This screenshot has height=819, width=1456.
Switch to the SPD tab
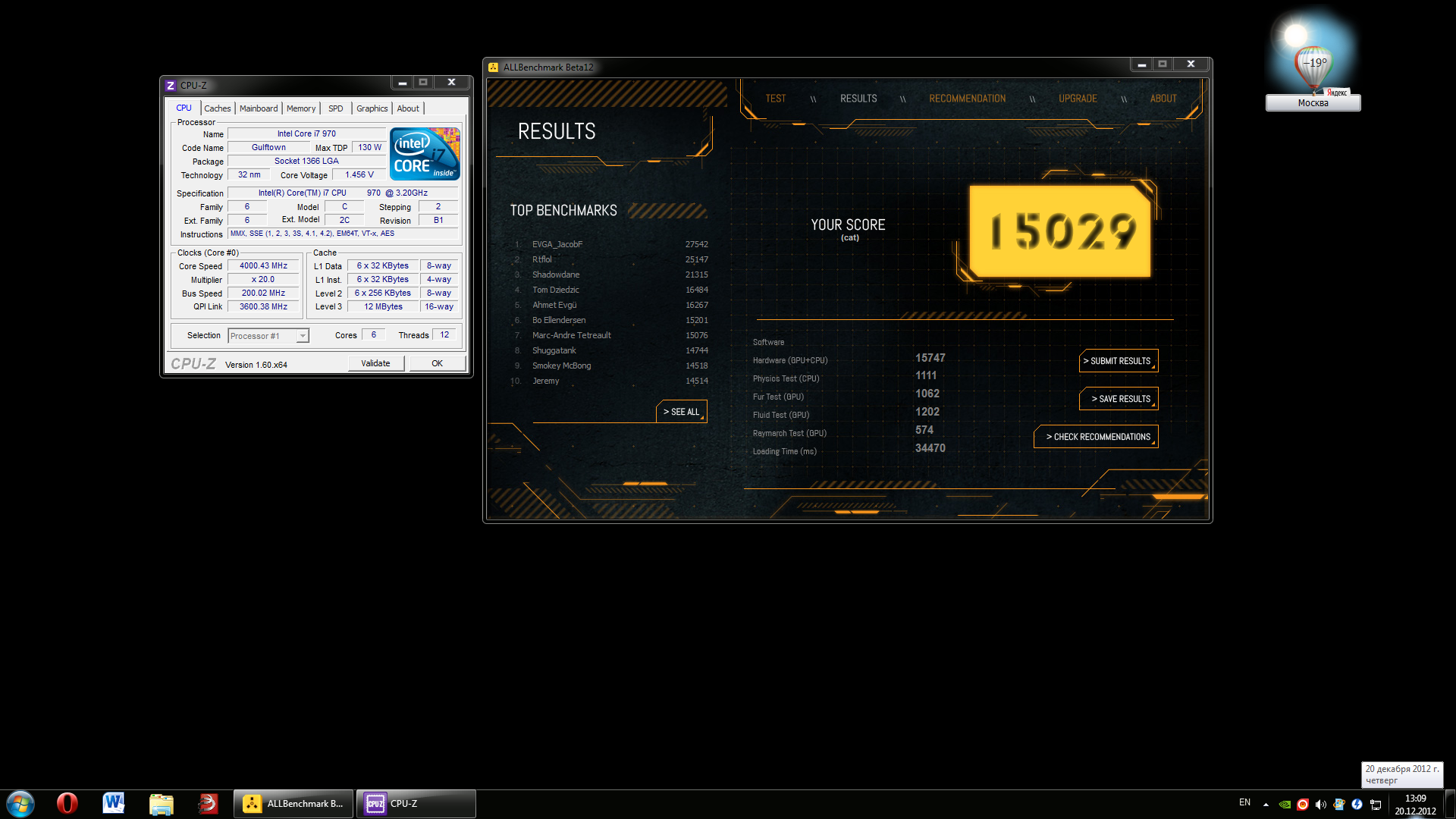336,108
